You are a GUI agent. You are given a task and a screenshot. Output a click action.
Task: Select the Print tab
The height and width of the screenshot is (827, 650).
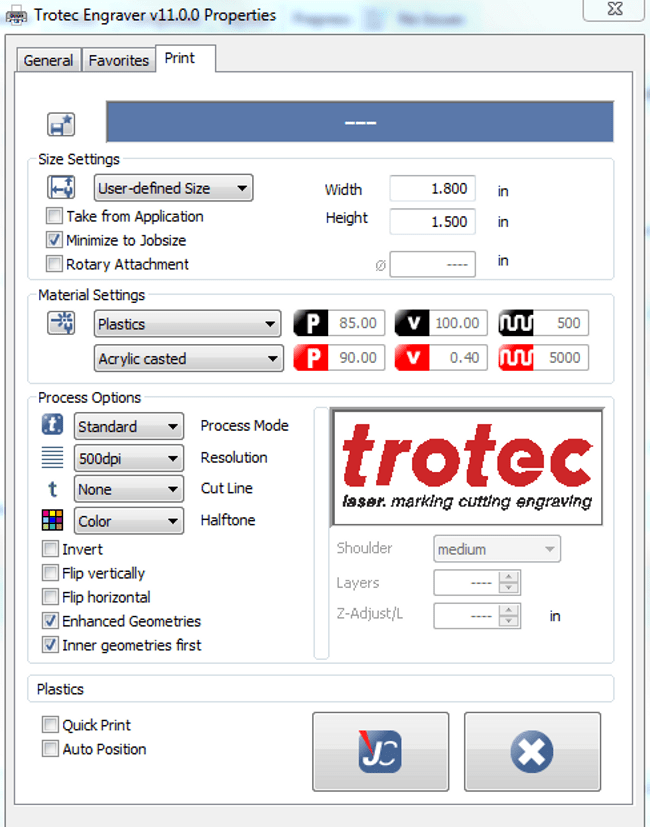(x=186, y=58)
